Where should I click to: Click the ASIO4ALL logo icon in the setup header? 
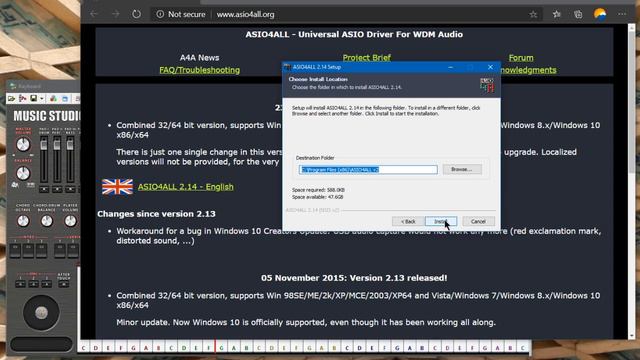point(487,85)
